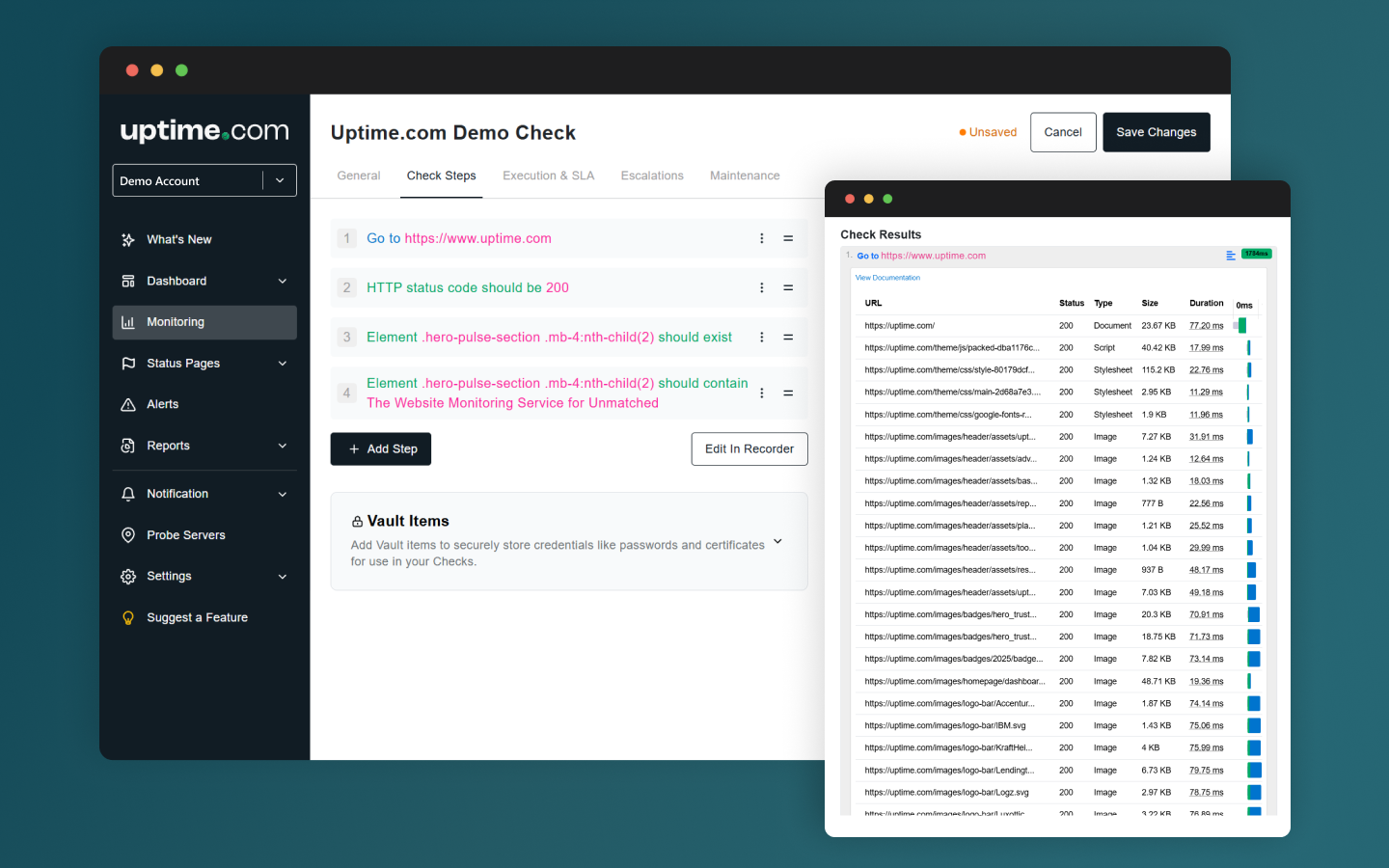Image resolution: width=1389 pixels, height=868 pixels.
Task: Open the kebab menu for Go to step
Action: pyautogui.click(x=762, y=238)
